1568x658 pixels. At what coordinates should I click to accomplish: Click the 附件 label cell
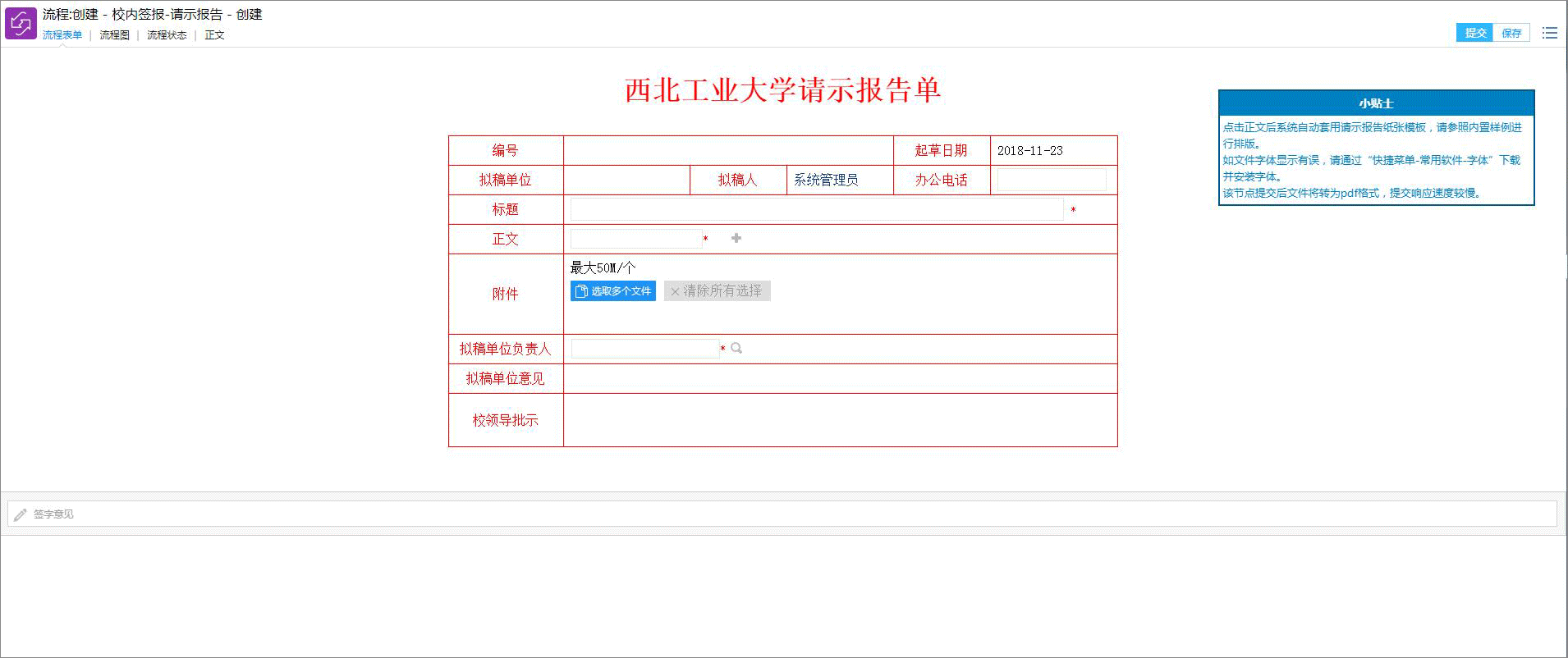pyautogui.click(x=506, y=294)
